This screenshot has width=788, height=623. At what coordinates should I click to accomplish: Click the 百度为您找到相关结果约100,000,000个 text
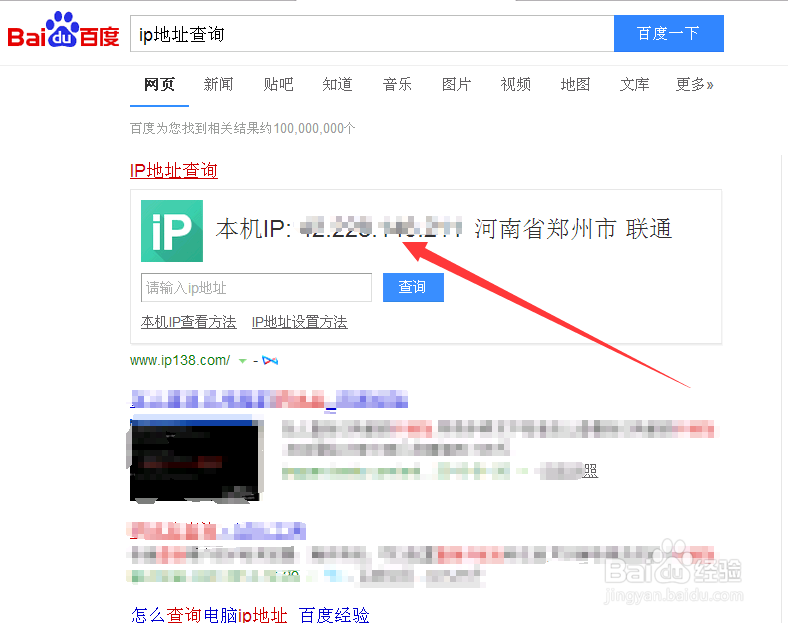[x=243, y=129]
